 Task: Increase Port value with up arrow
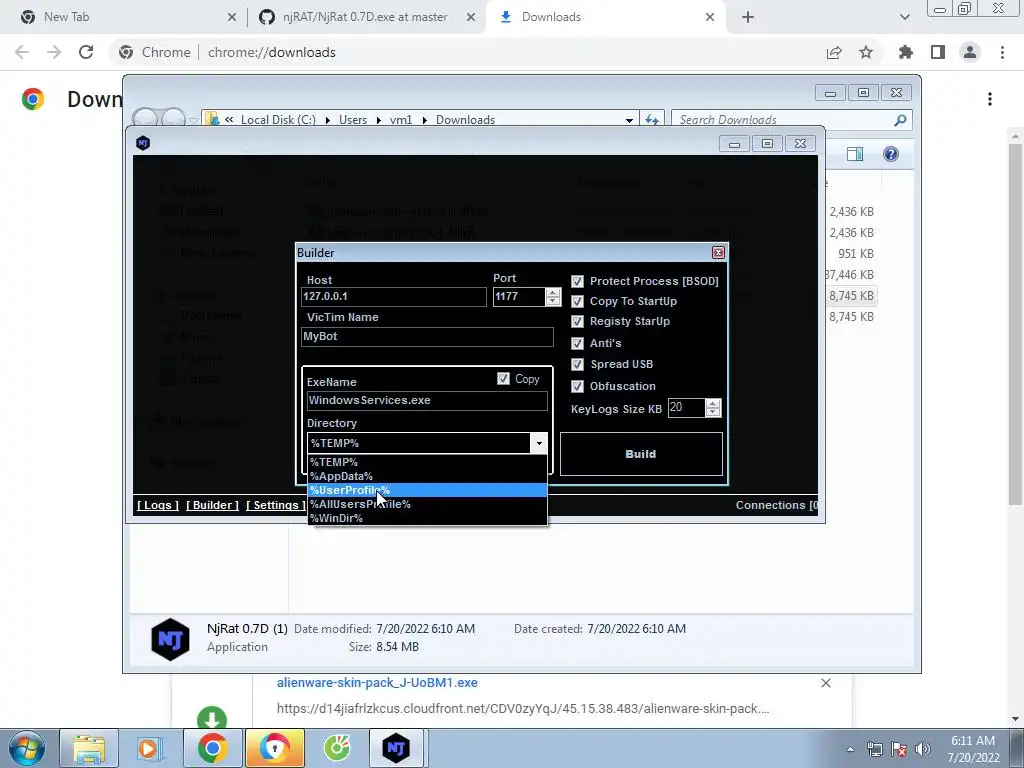click(x=553, y=292)
